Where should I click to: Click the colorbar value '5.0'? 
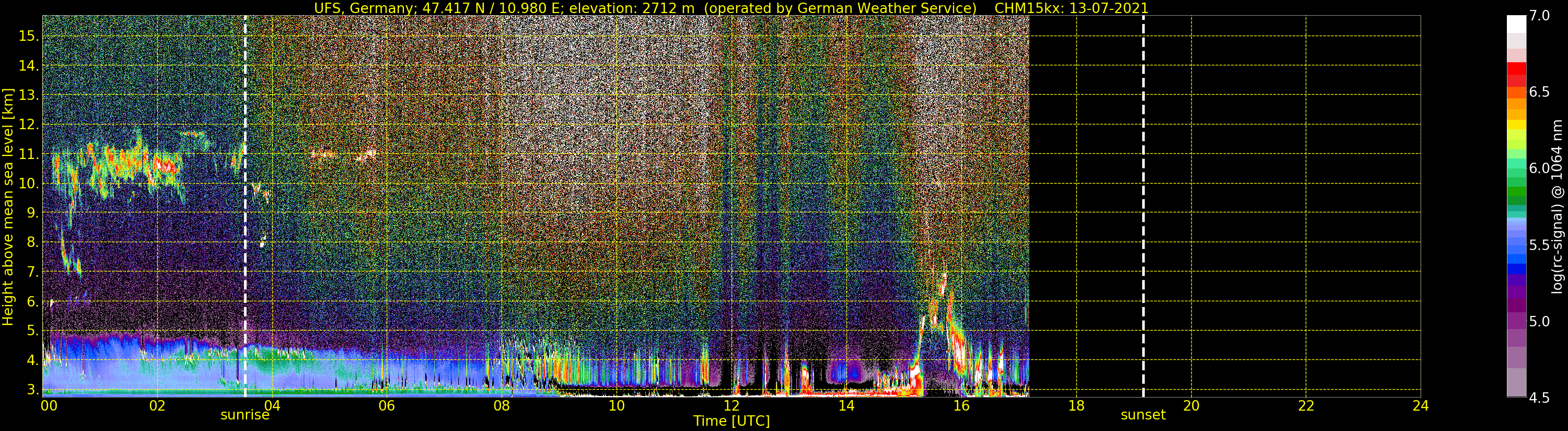coord(1539,321)
